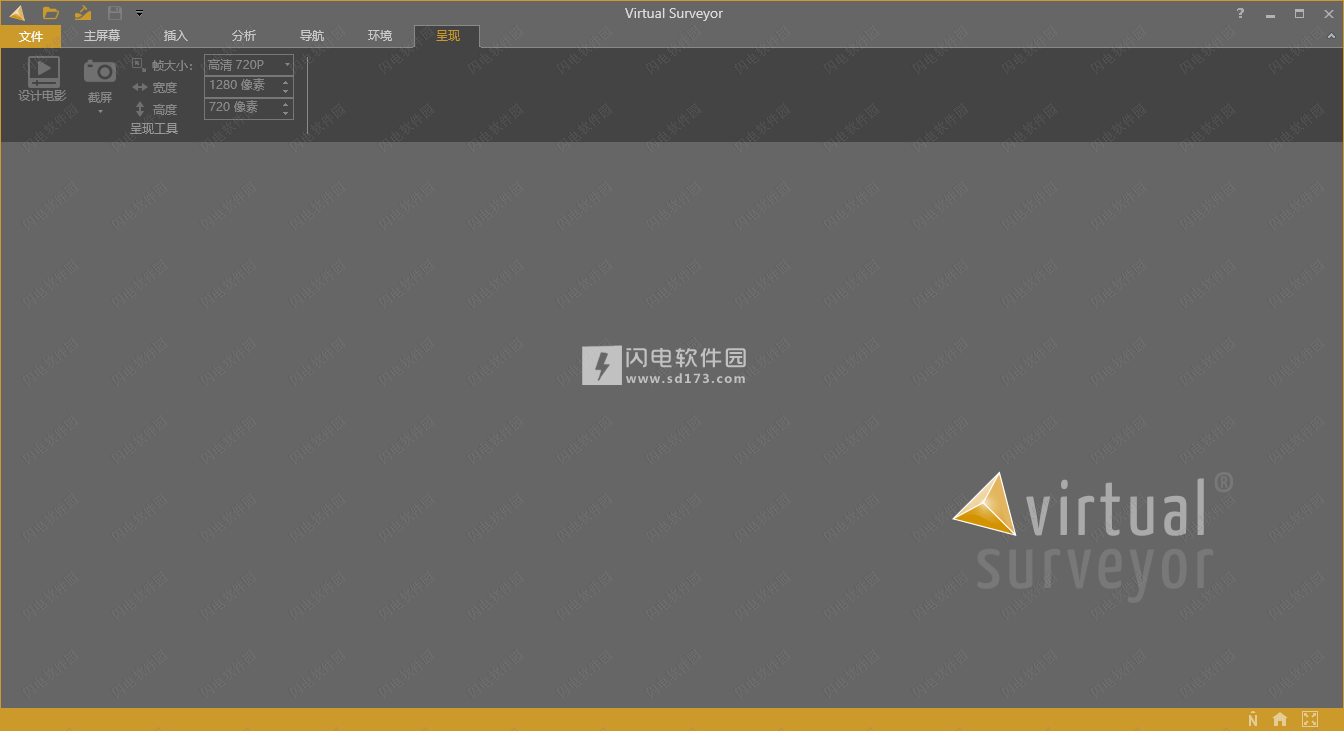Launch the 设计电影 movie designer
The height and width of the screenshot is (731, 1344).
pyautogui.click(x=42, y=80)
